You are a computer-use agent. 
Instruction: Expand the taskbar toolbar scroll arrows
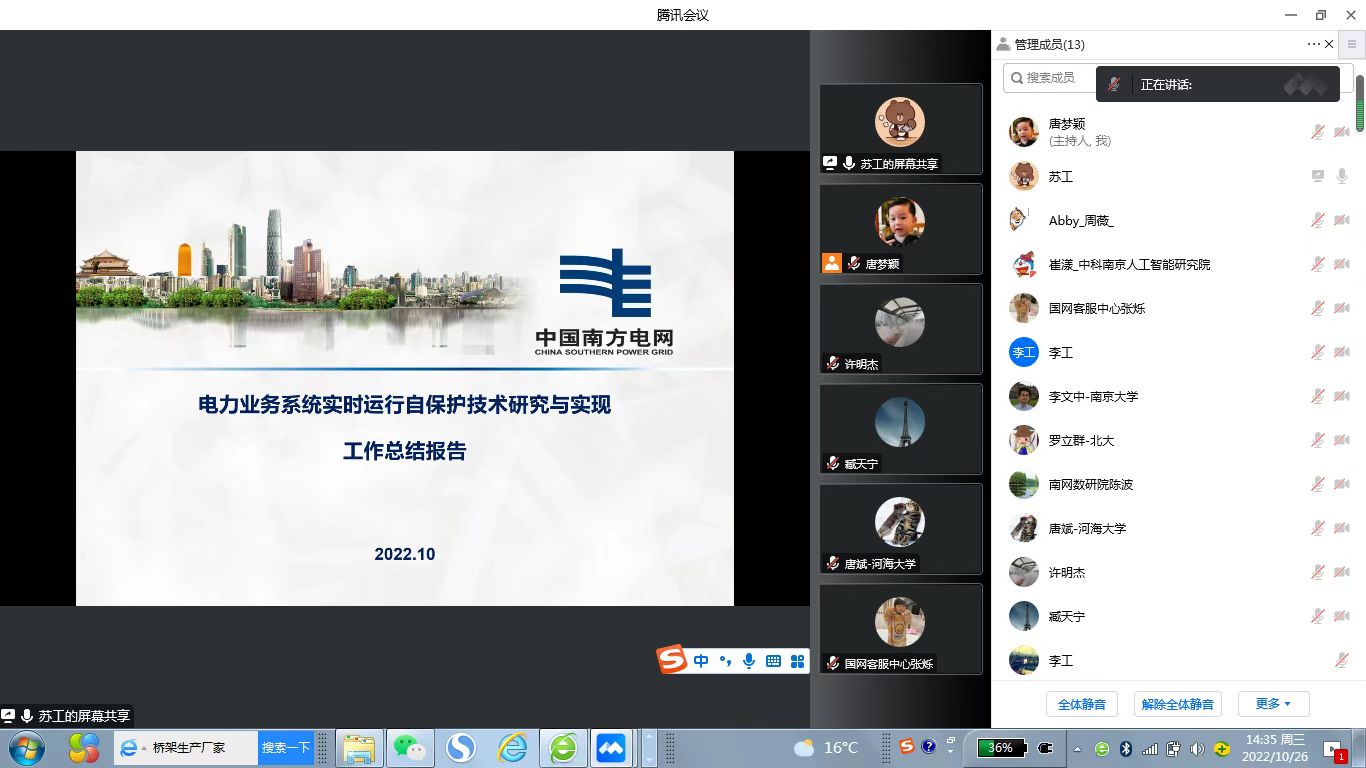(x=649, y=748)
